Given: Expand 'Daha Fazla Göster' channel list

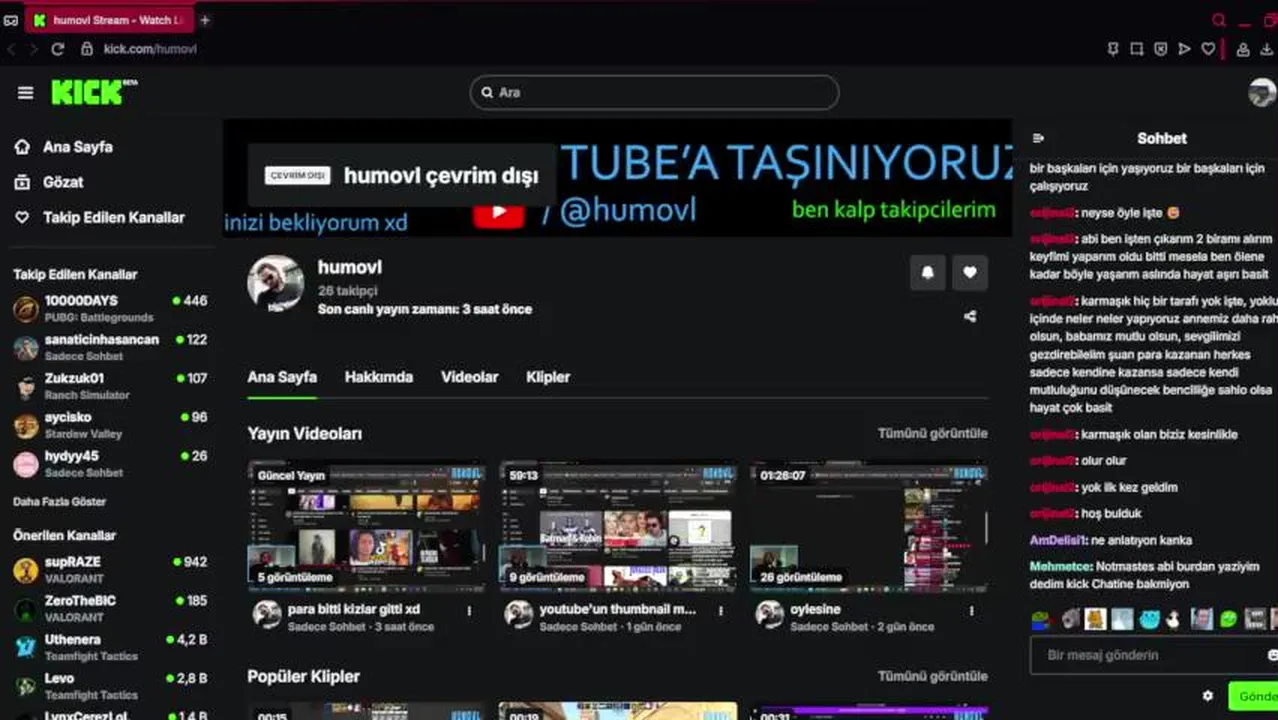Looking at the screenshot, I should (60, 502).
